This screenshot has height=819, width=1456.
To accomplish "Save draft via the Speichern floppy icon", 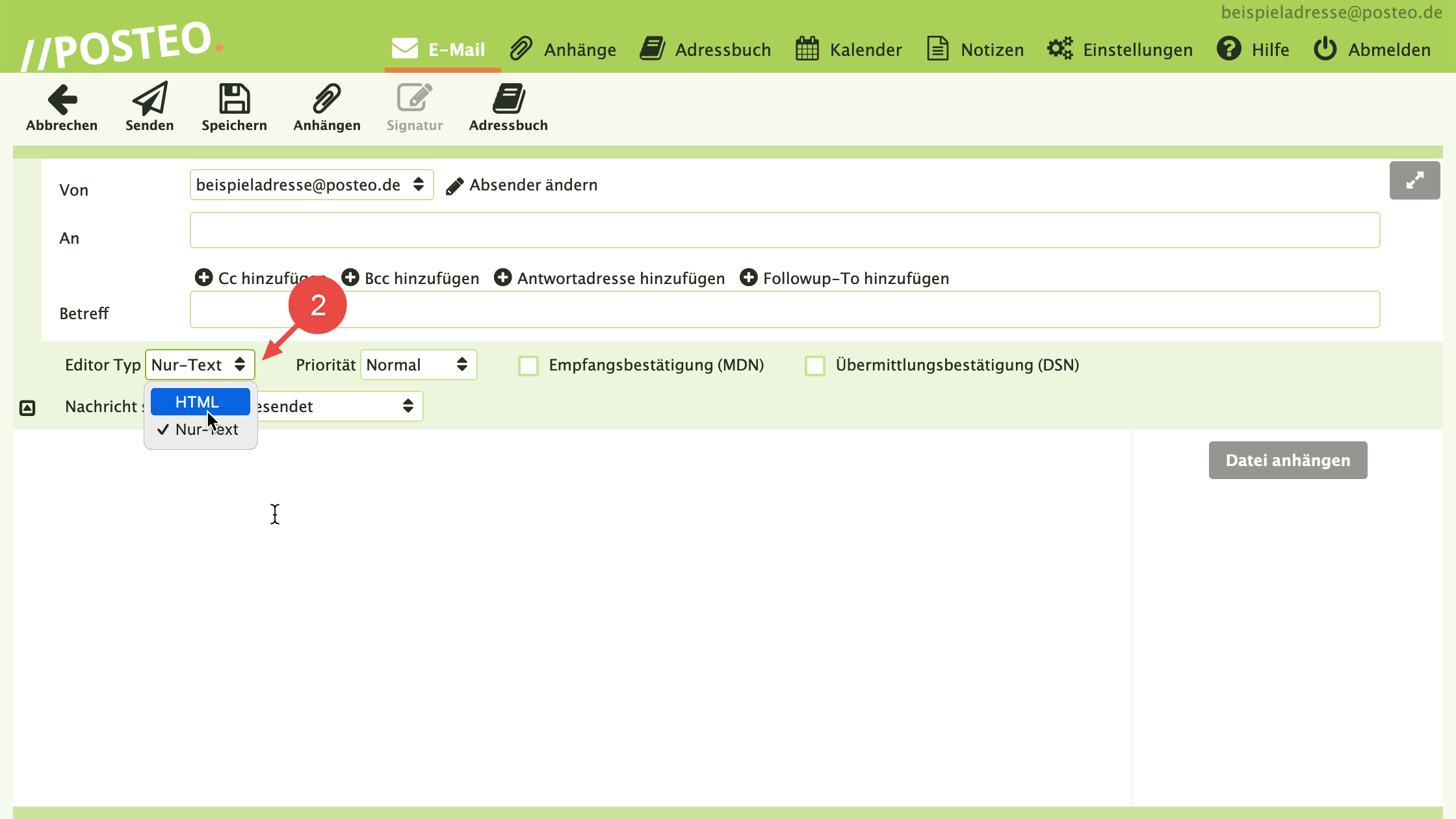I will coord(234,99).
